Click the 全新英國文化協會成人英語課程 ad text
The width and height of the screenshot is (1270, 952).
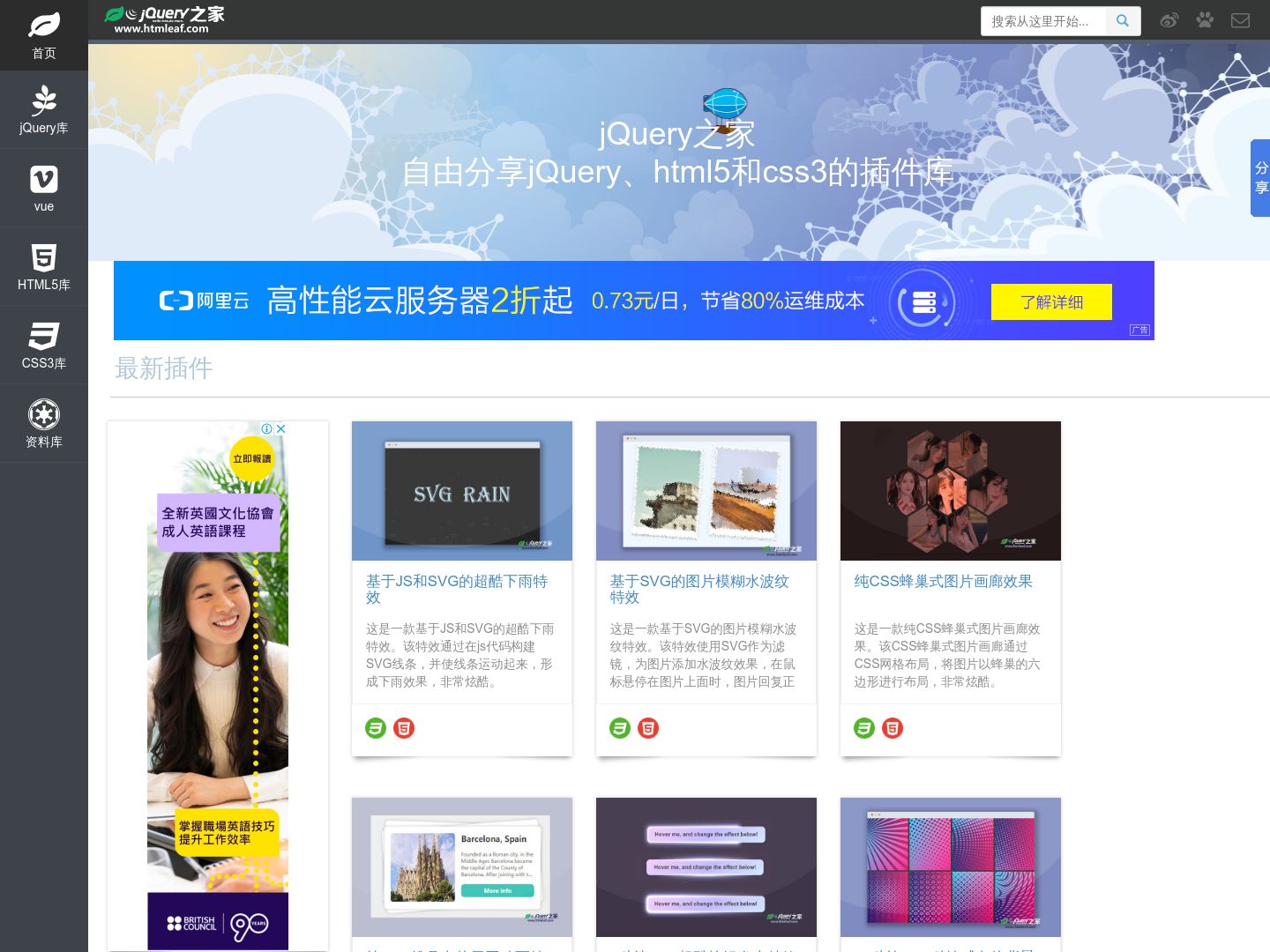point(217,522)
